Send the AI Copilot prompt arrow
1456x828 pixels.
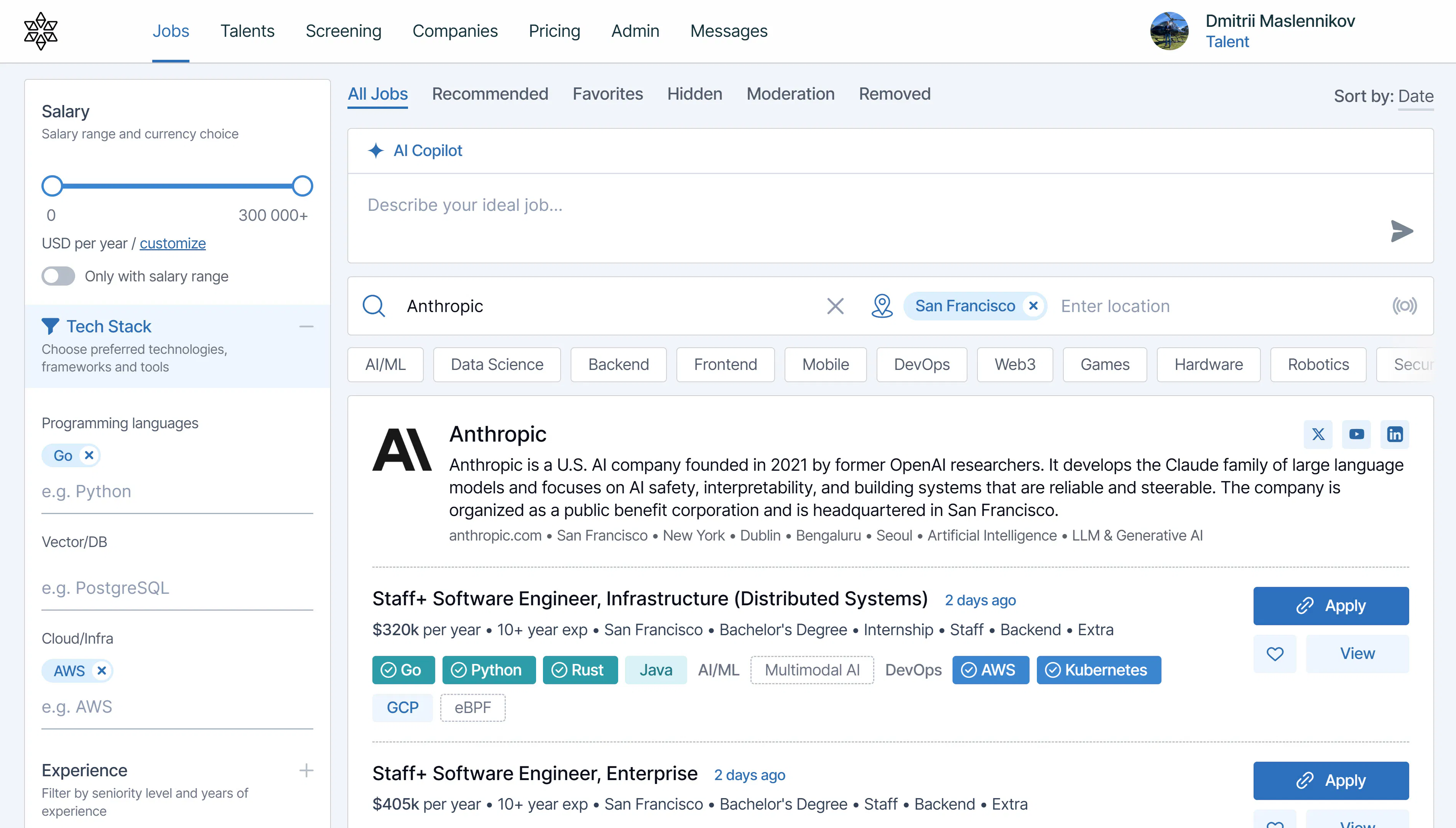(1402, 231)
